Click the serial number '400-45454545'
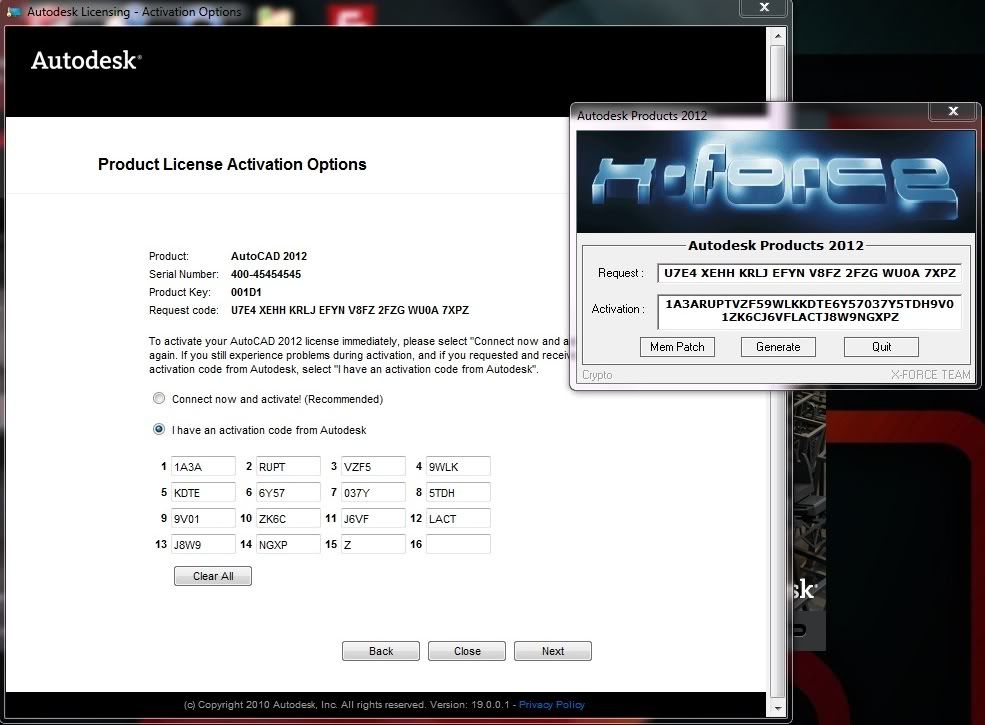Image resolution: width=985 pixels, height=725 pixels. 266,274
